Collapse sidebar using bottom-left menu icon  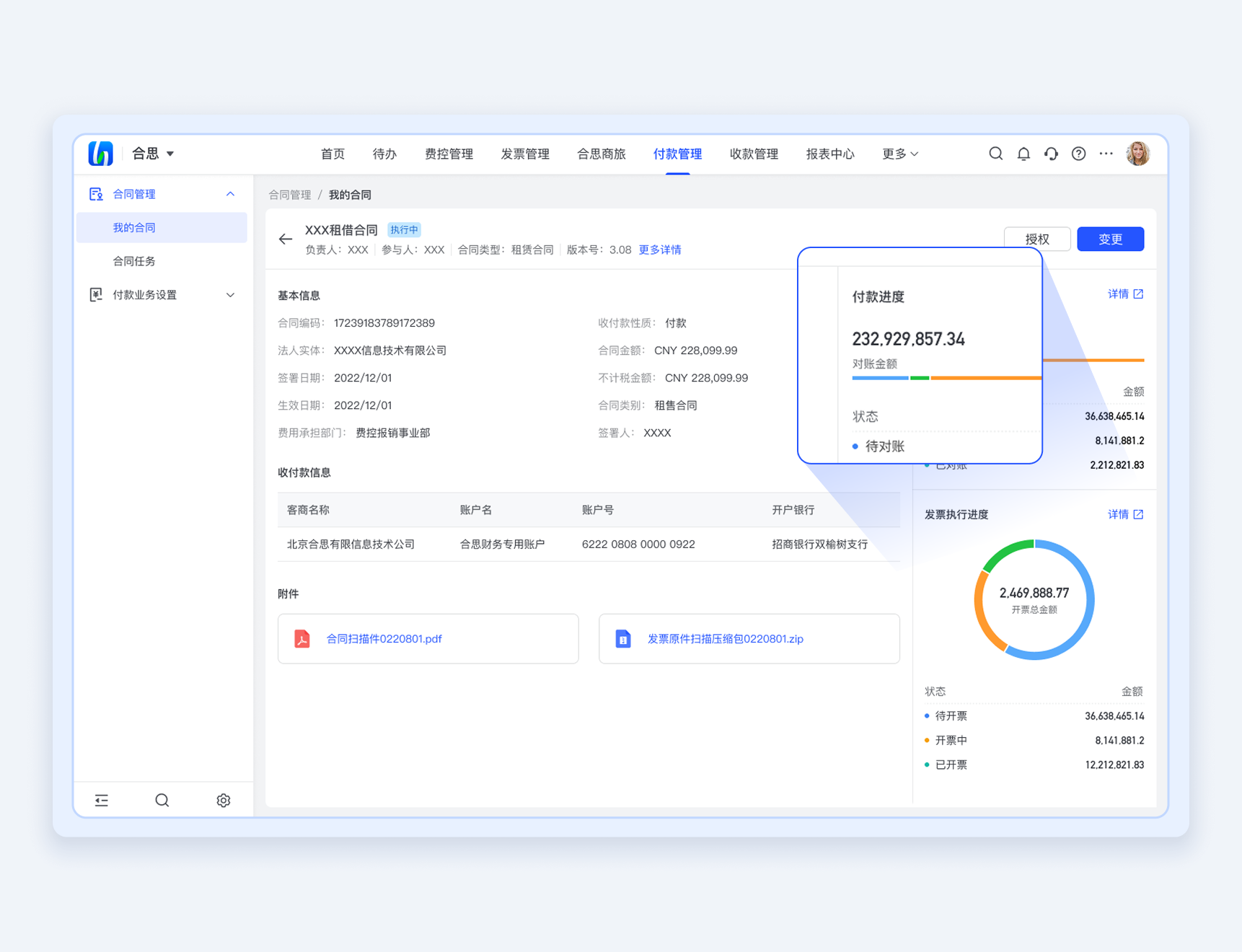(102, 800)
